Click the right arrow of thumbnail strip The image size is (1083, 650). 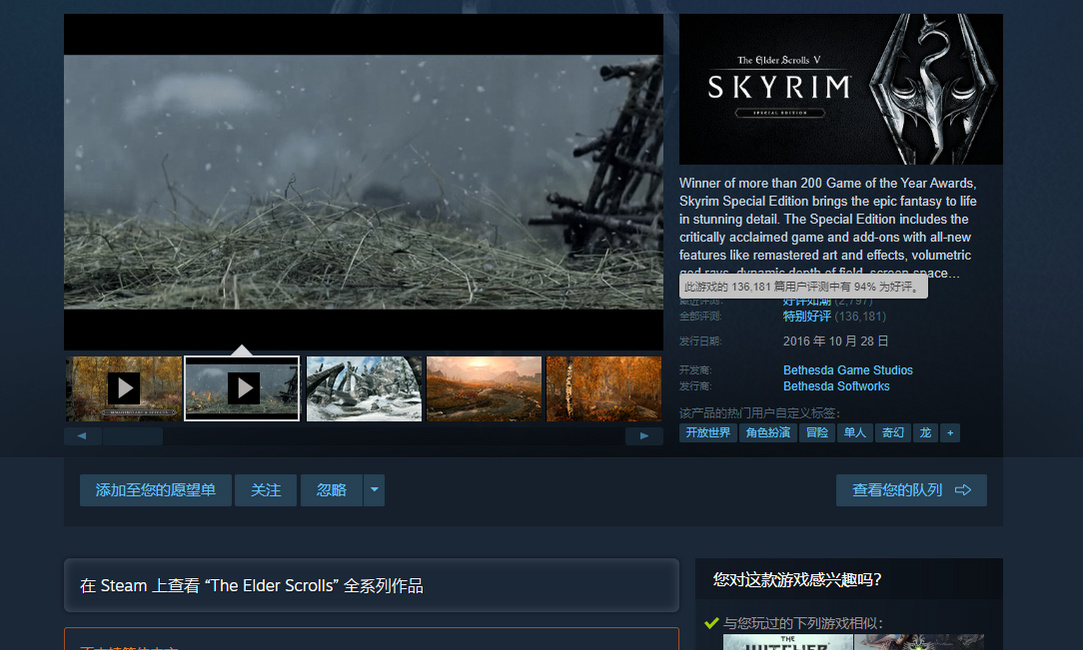click(644, 436)
